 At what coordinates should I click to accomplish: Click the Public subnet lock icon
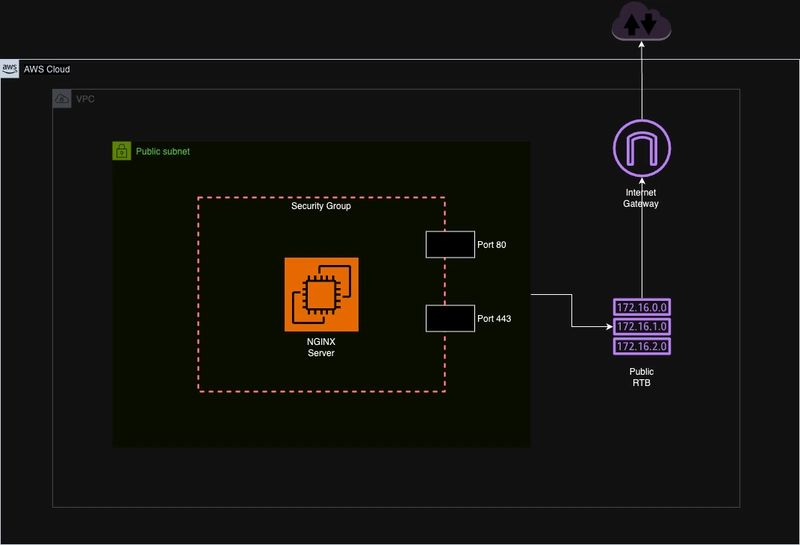[x=121, y=151]
